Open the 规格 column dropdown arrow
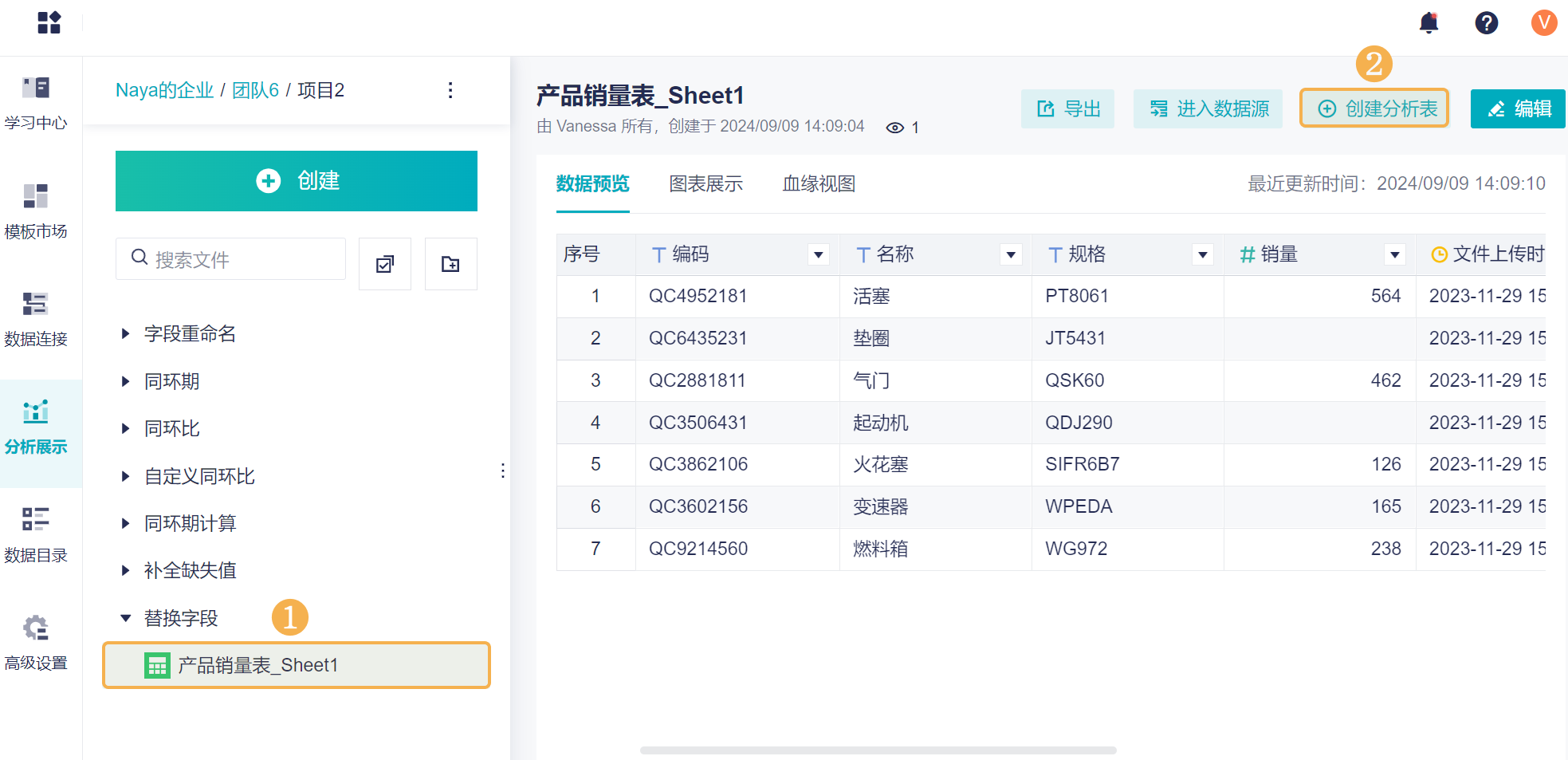This screenshot has width=1568, height=760. [1203, 255]
